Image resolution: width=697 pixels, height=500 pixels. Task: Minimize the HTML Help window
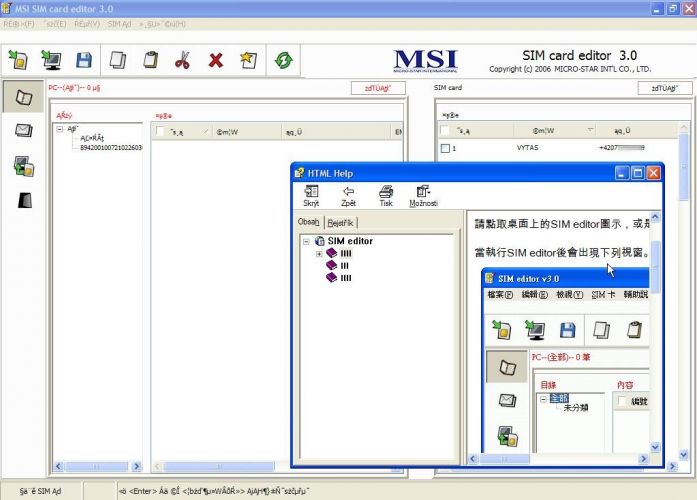coord(622,173)
